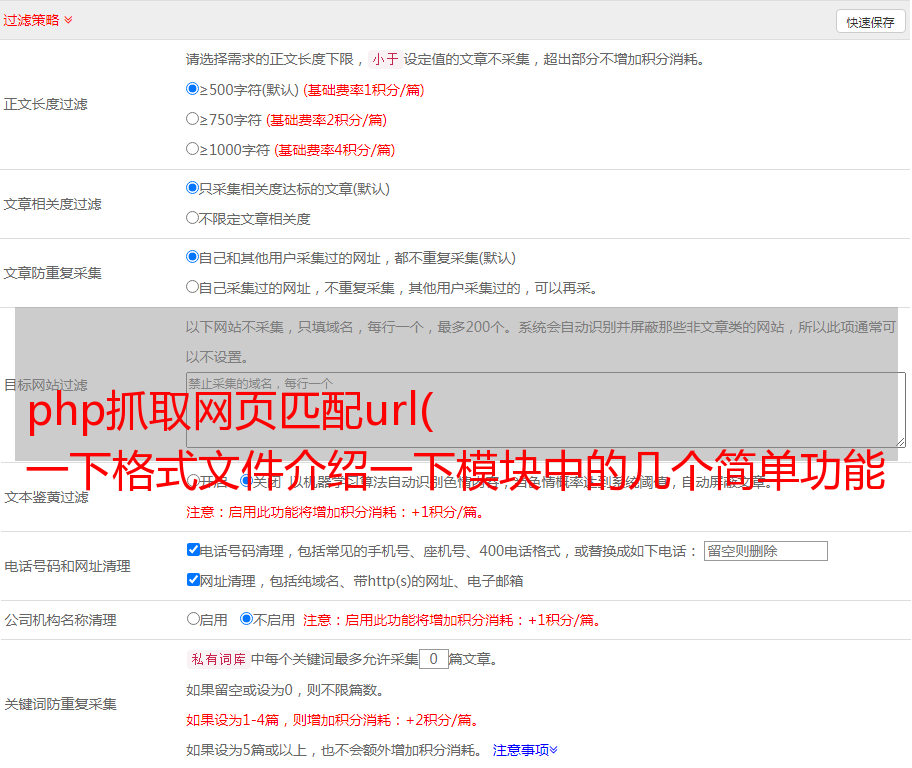Enable 公司机构名称清理 with 启用

(193, 619)
